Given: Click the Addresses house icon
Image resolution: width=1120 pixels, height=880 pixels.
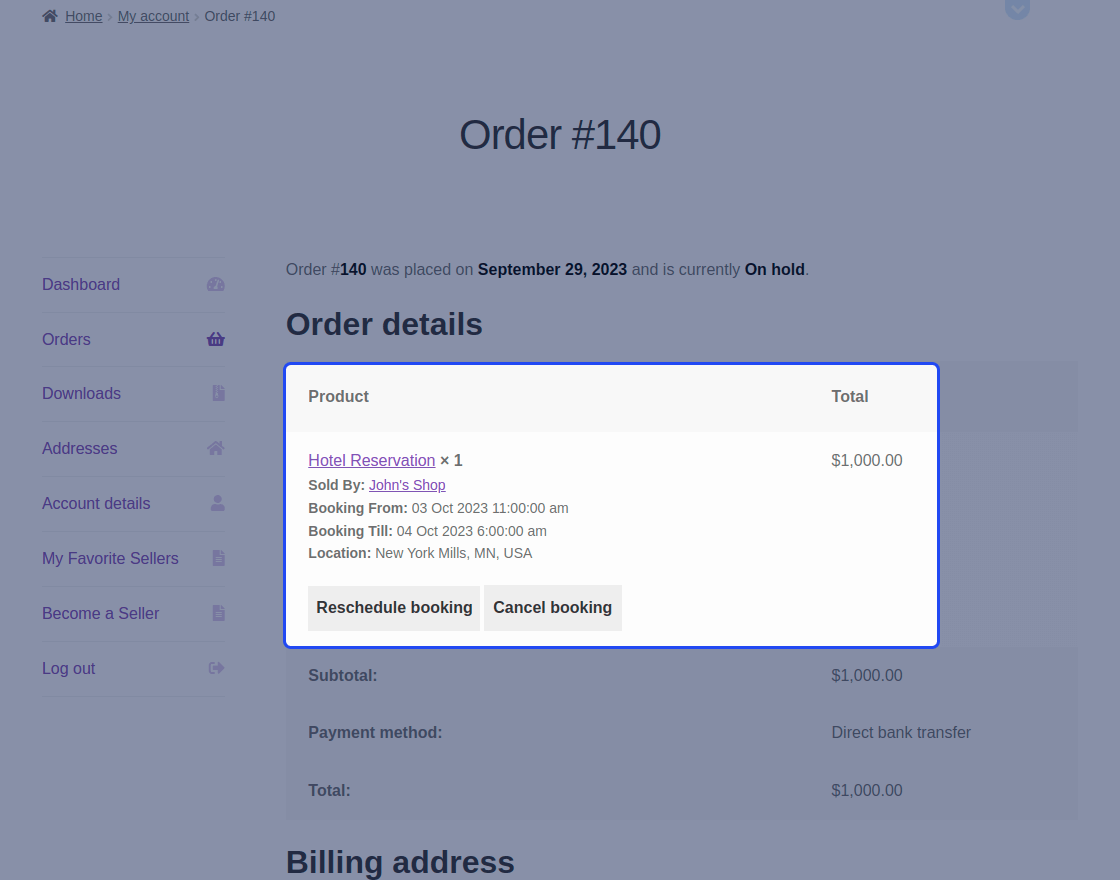Looking at the screenshot, I should click(x=216, y=449).
